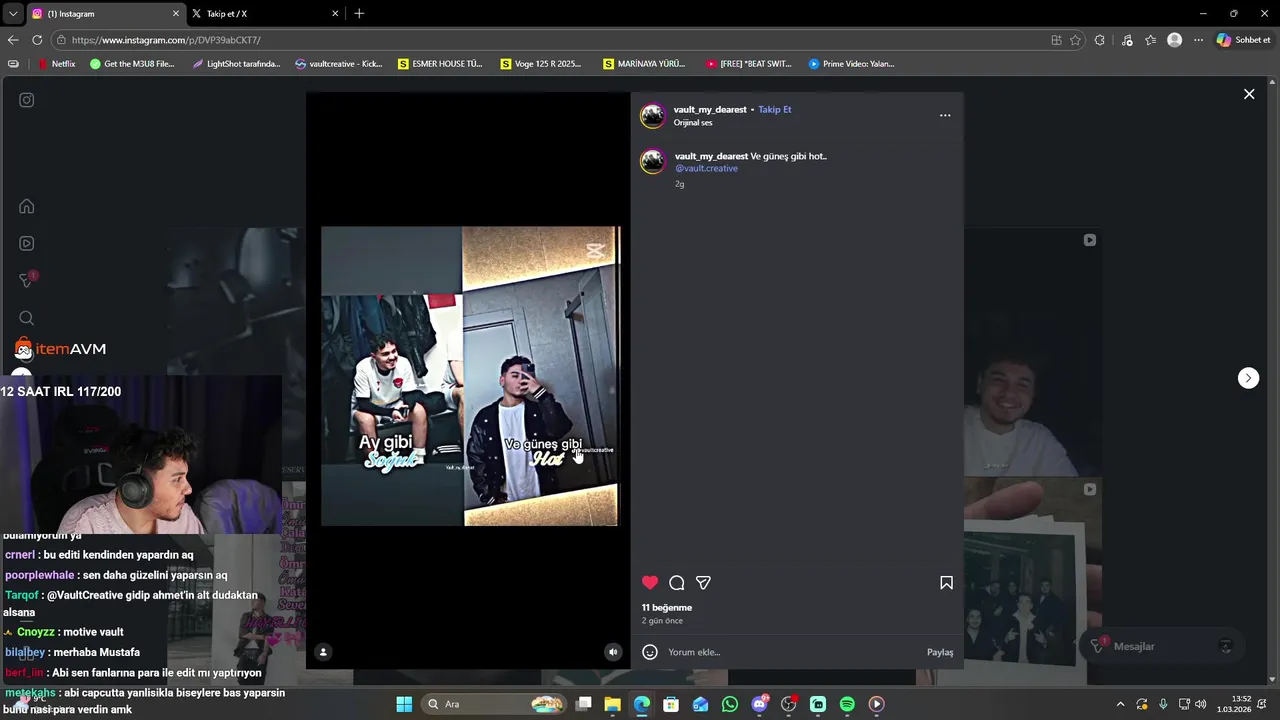The image size is (1280, 720).
Task: Open the Windows Start menu
Action: tap(404, 704)
